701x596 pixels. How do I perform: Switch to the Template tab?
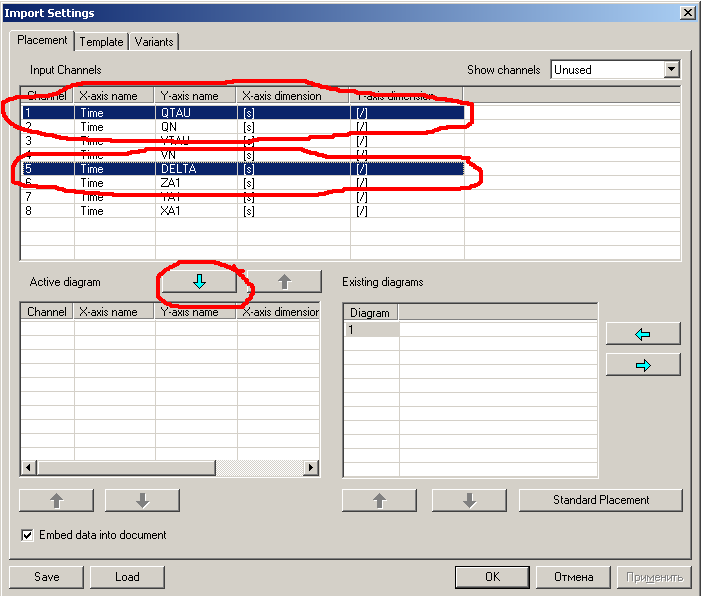[x=101, y=42]
